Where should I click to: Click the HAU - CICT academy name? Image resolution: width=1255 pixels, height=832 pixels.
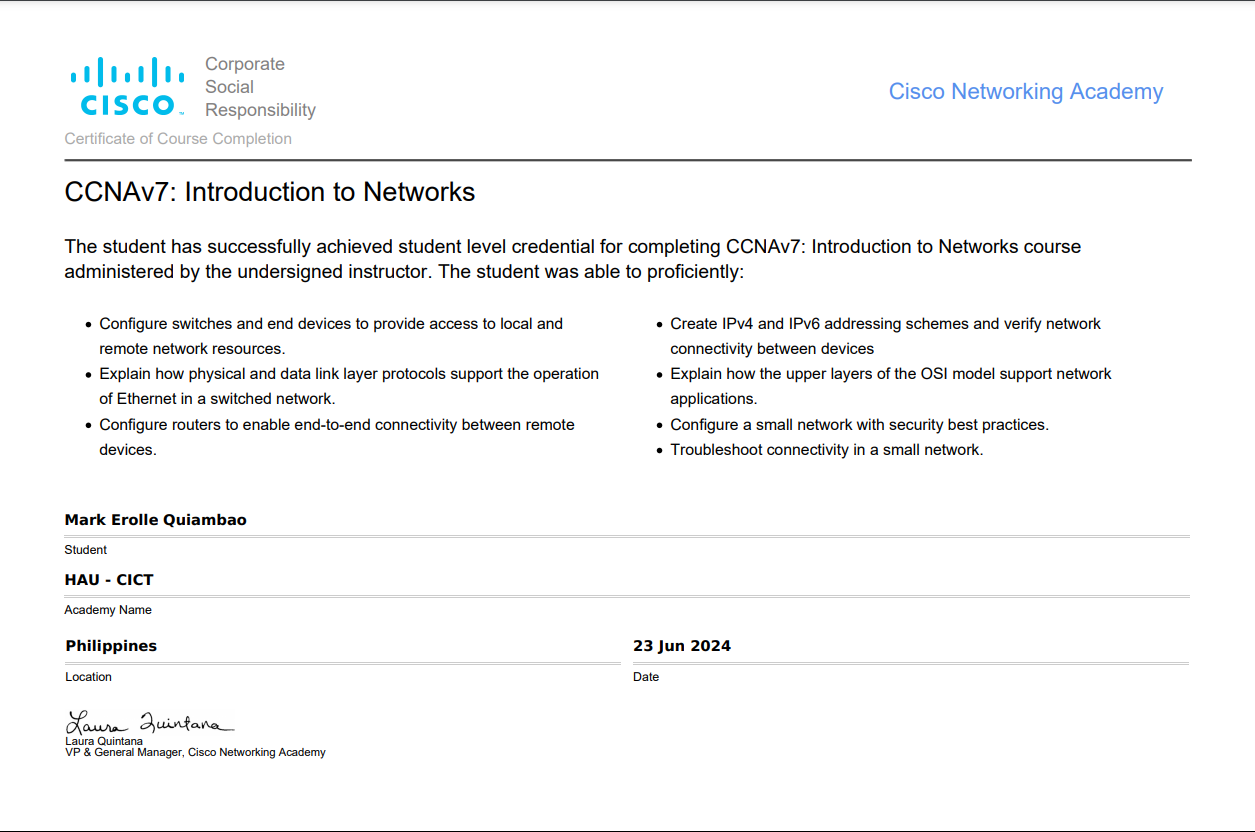point(109,580)
